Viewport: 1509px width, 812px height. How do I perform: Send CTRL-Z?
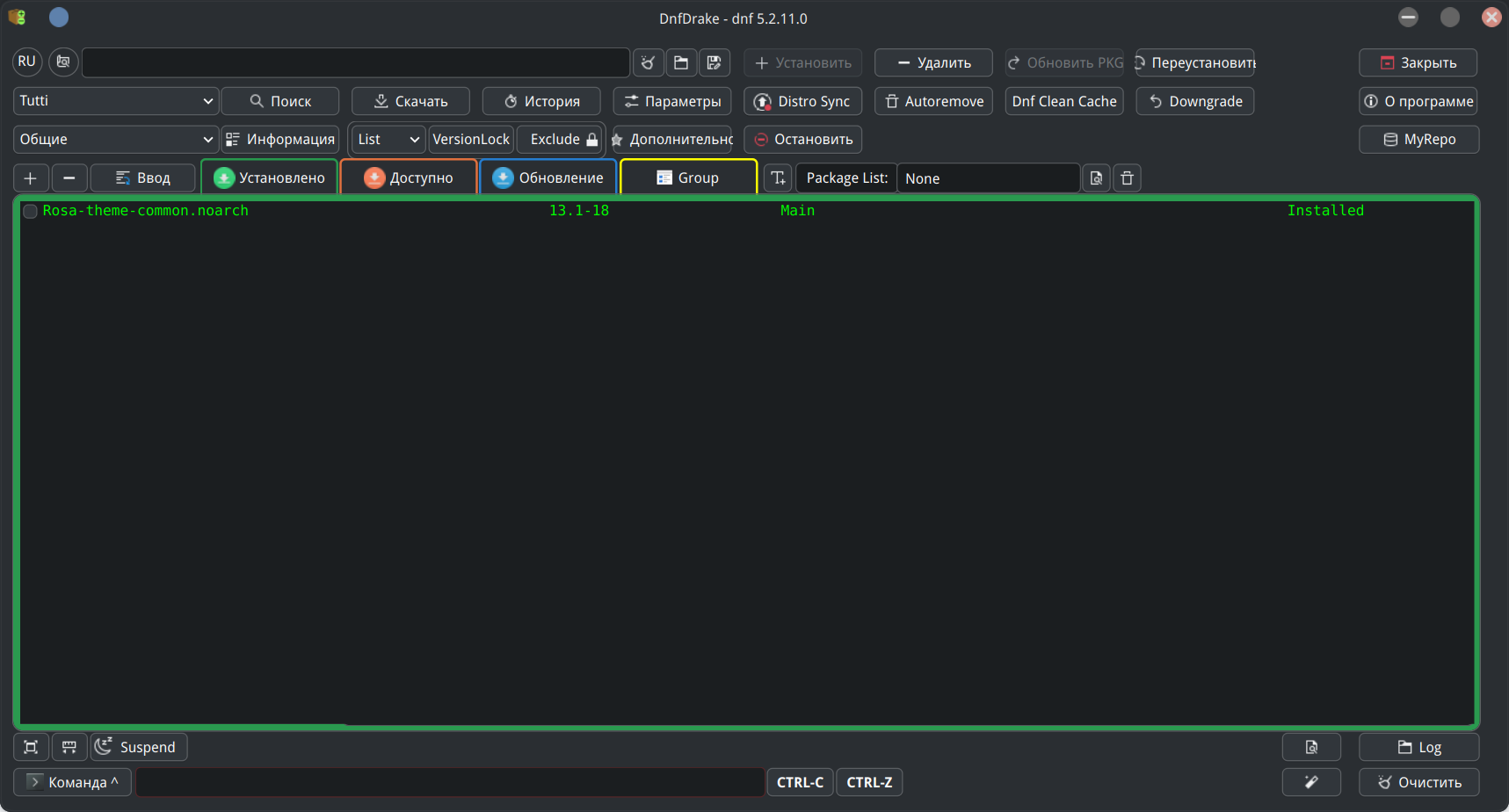(x=869, y=782)
